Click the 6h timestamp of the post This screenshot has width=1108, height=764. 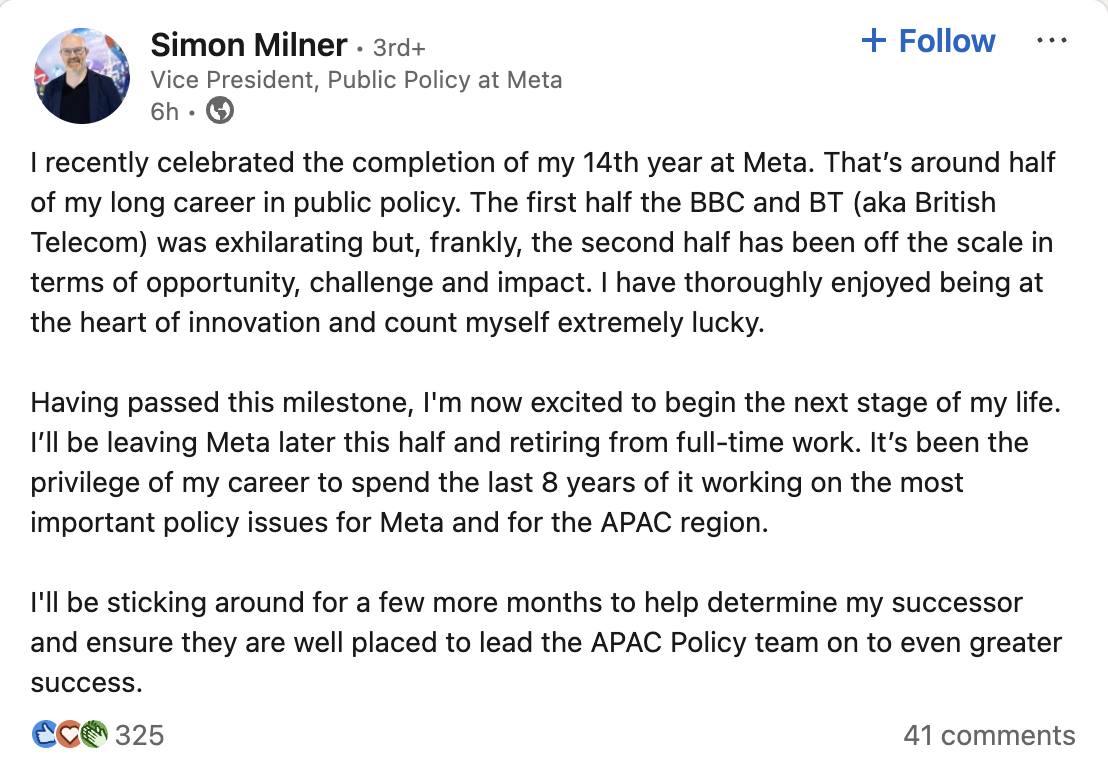pyautogui.click(x=164, y=111)
